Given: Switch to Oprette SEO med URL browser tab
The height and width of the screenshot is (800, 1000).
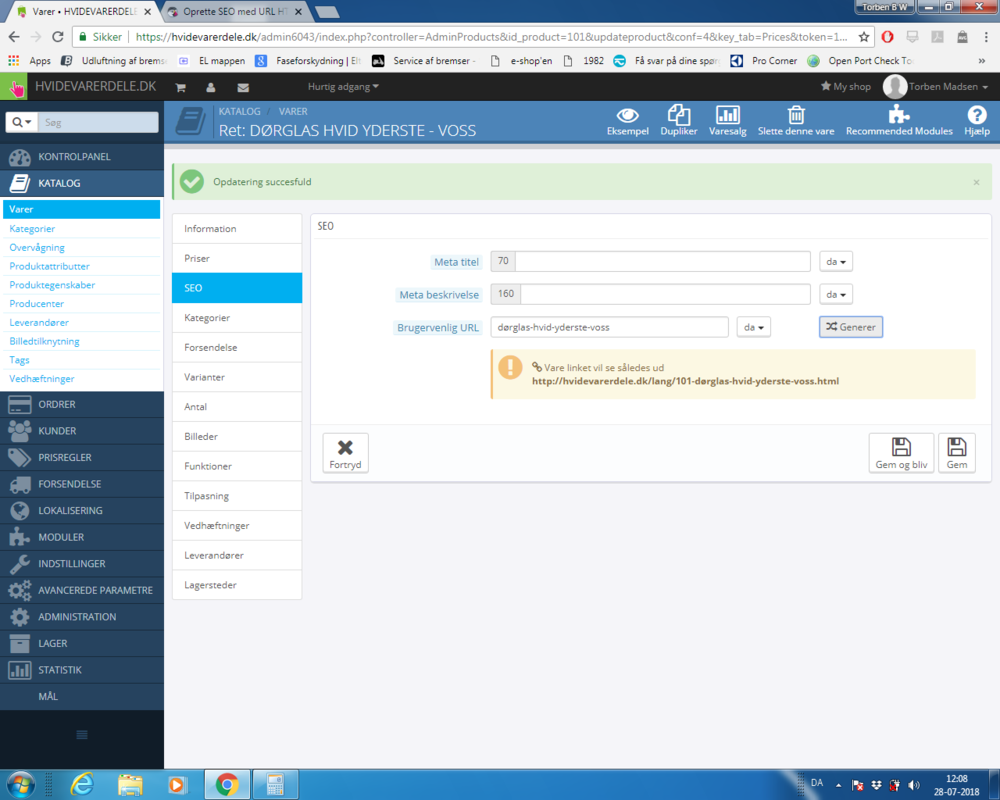Looking at the screenshot, I should point(235,11).
